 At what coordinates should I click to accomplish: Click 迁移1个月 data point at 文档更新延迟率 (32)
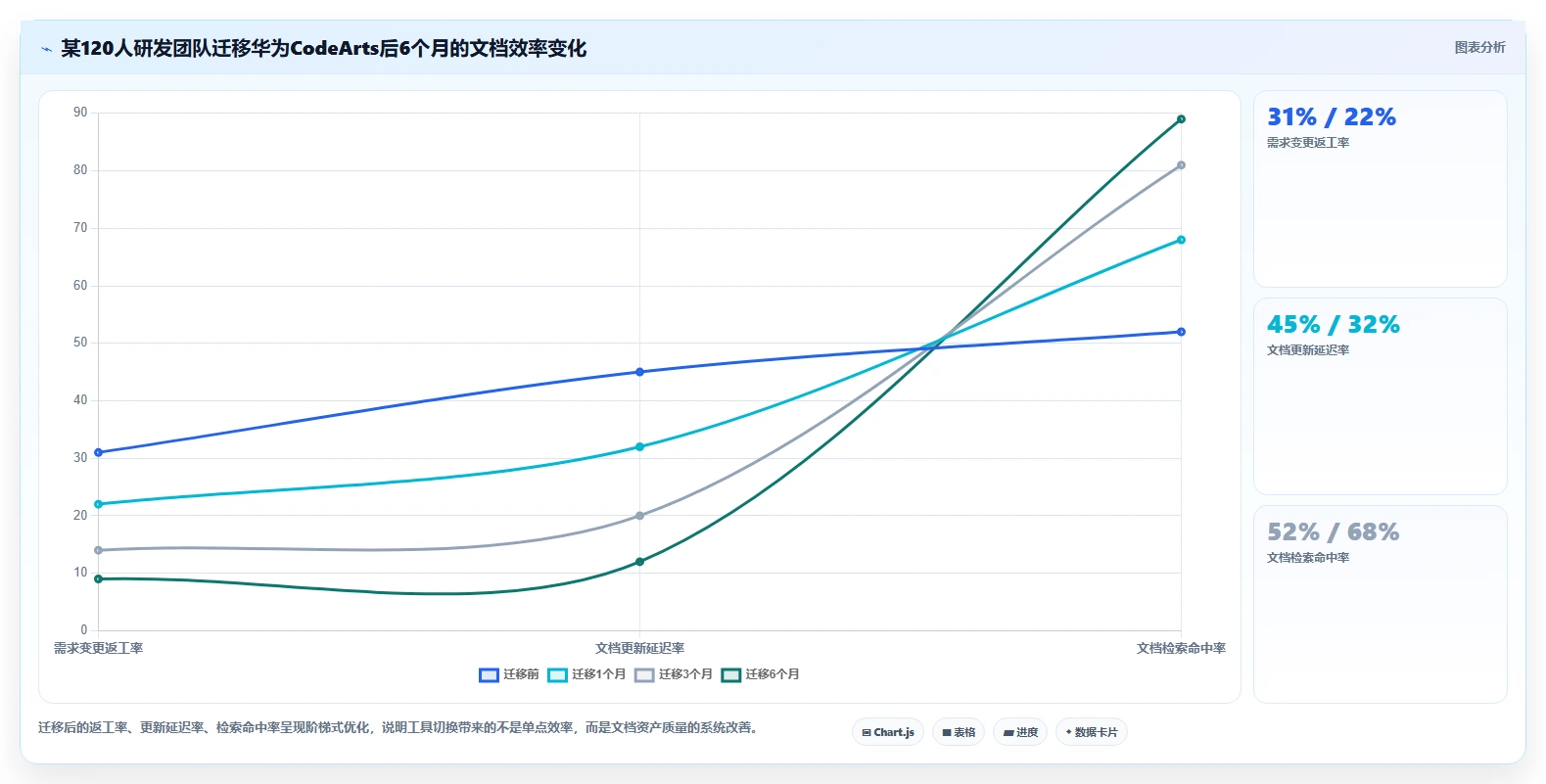click(x=639, y=446)
